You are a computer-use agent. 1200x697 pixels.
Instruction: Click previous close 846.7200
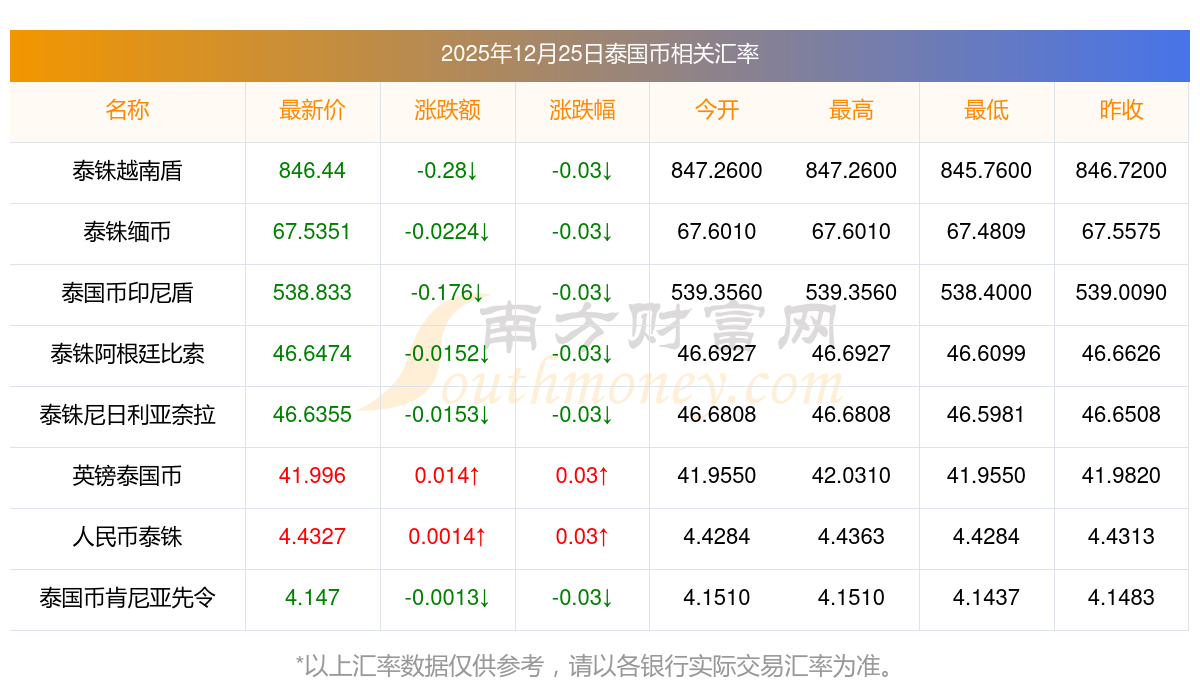[1121, 171]
